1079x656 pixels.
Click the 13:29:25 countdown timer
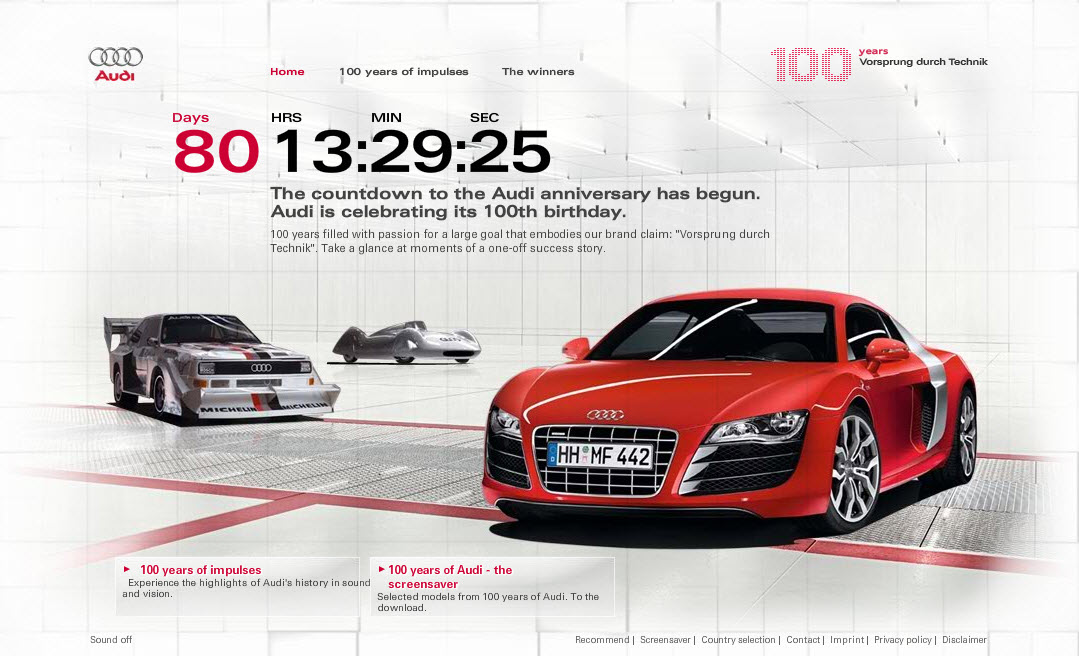coord(412,152)
